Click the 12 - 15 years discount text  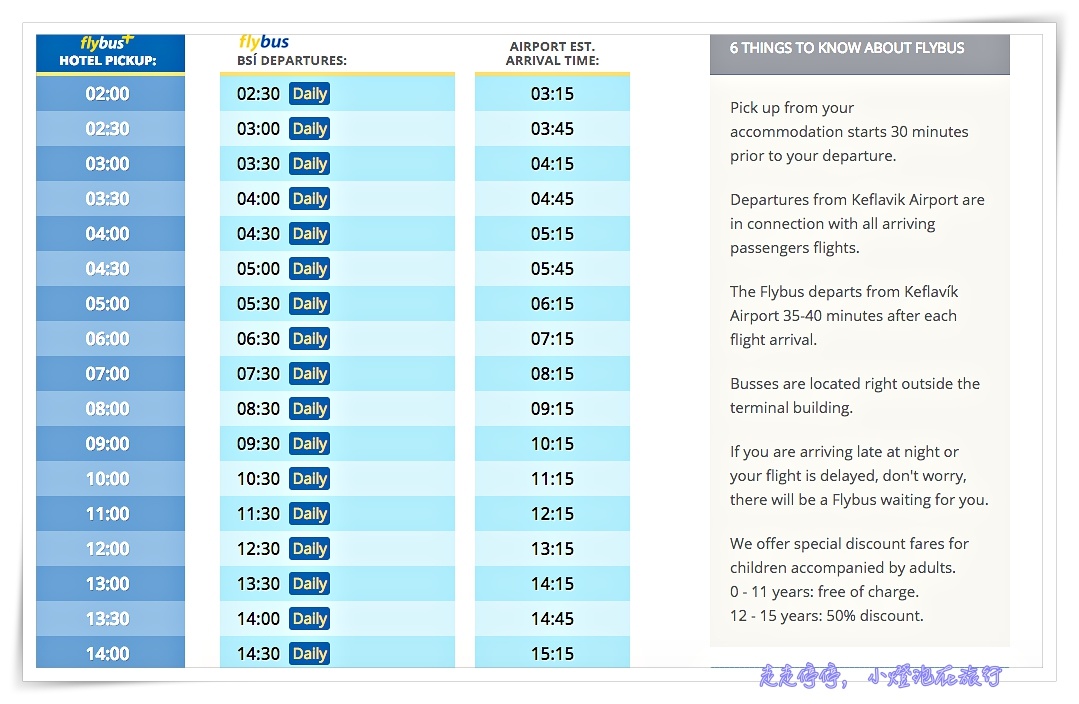pyautogui.click(x=826, y=615)
